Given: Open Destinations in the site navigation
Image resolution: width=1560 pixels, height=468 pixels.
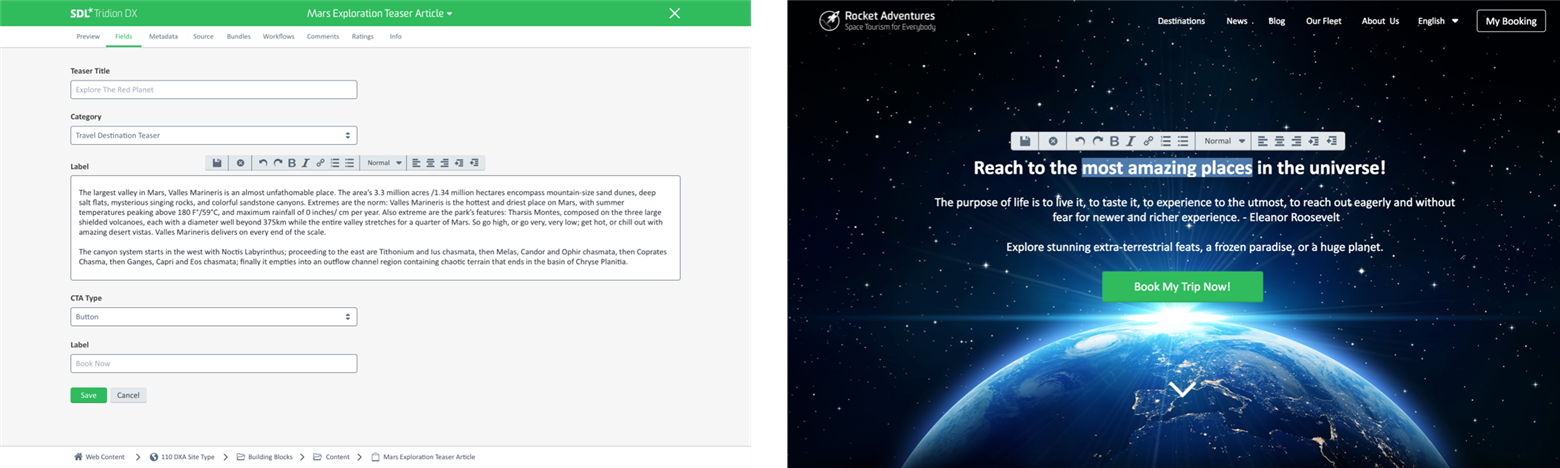Looking at the screenshot, I should 1181,21.
